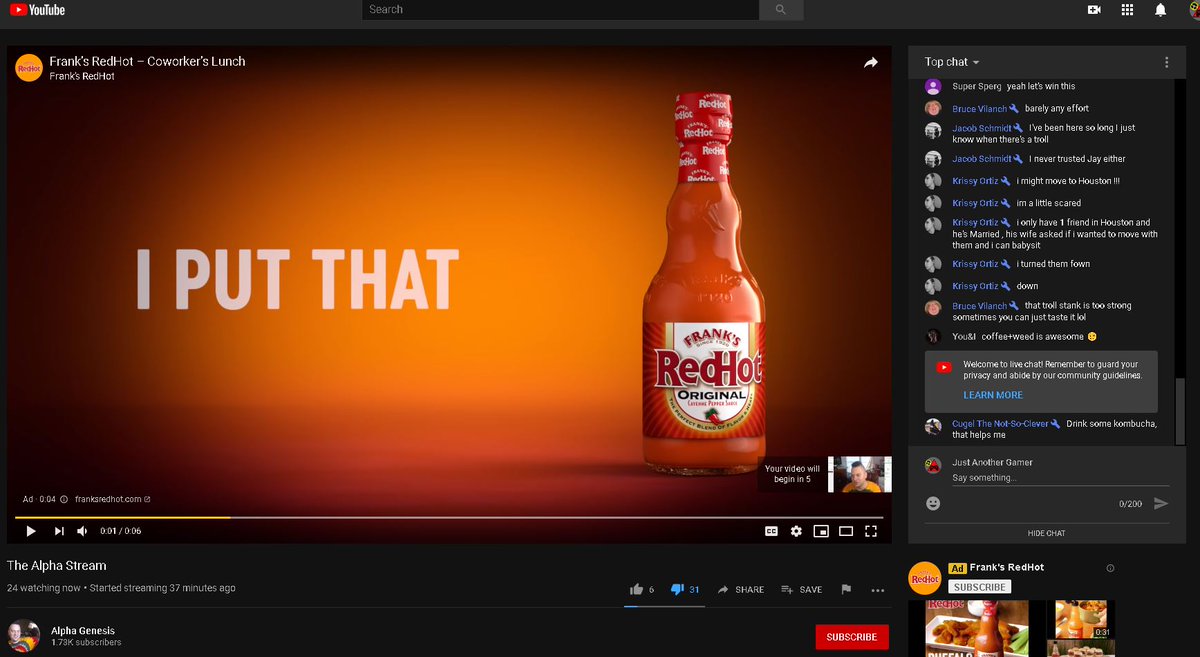Report the video with the flag icon
The width and height of the screenshot is (1200, 657).
pos(846,589)
